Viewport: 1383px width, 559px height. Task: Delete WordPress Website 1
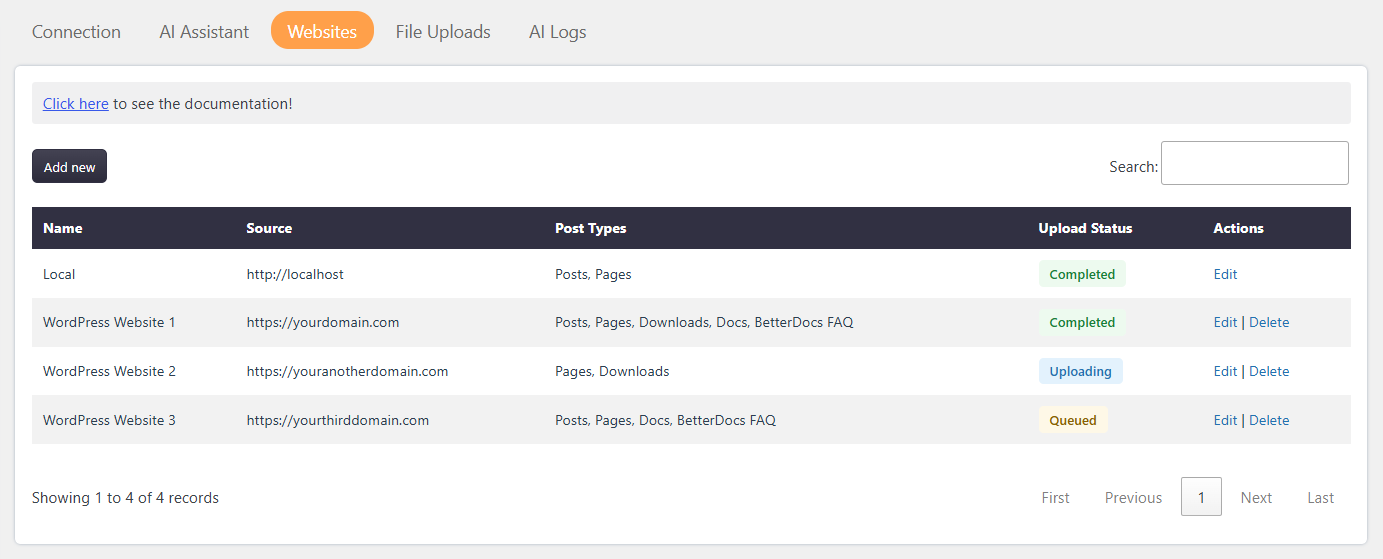1269,323
